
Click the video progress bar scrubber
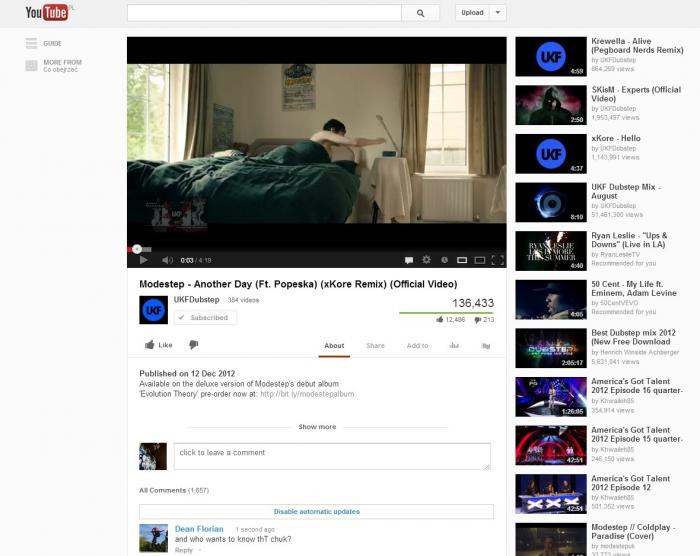tap(137, 249)
